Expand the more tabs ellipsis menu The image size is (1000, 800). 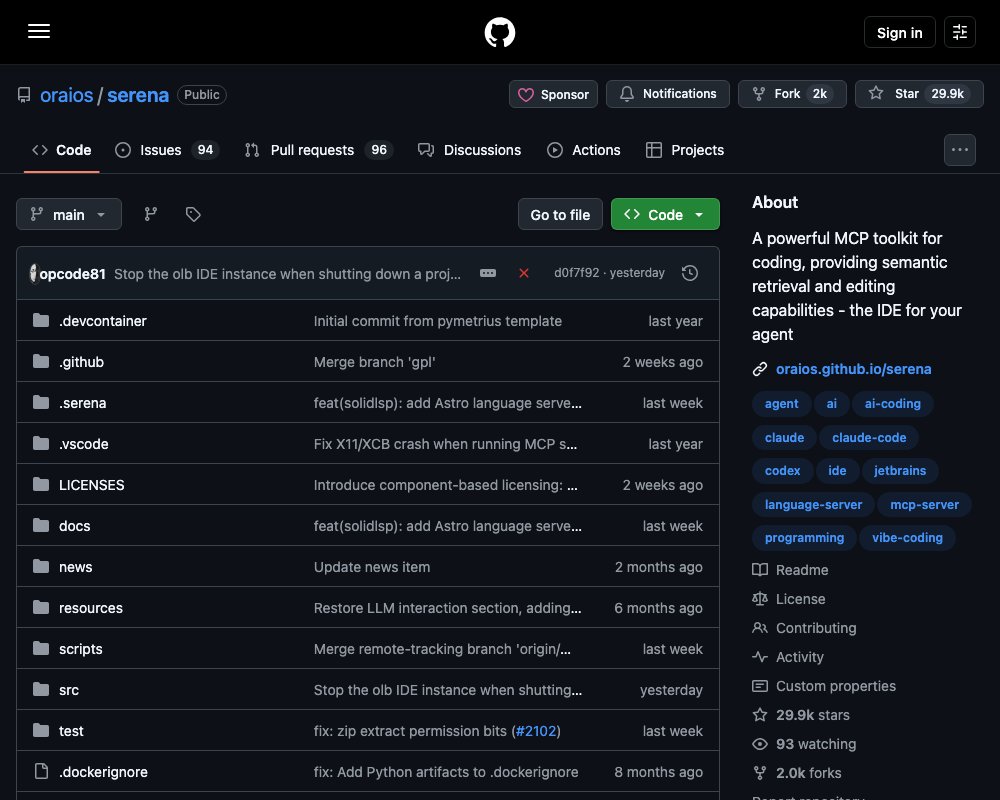coord(960,150)
